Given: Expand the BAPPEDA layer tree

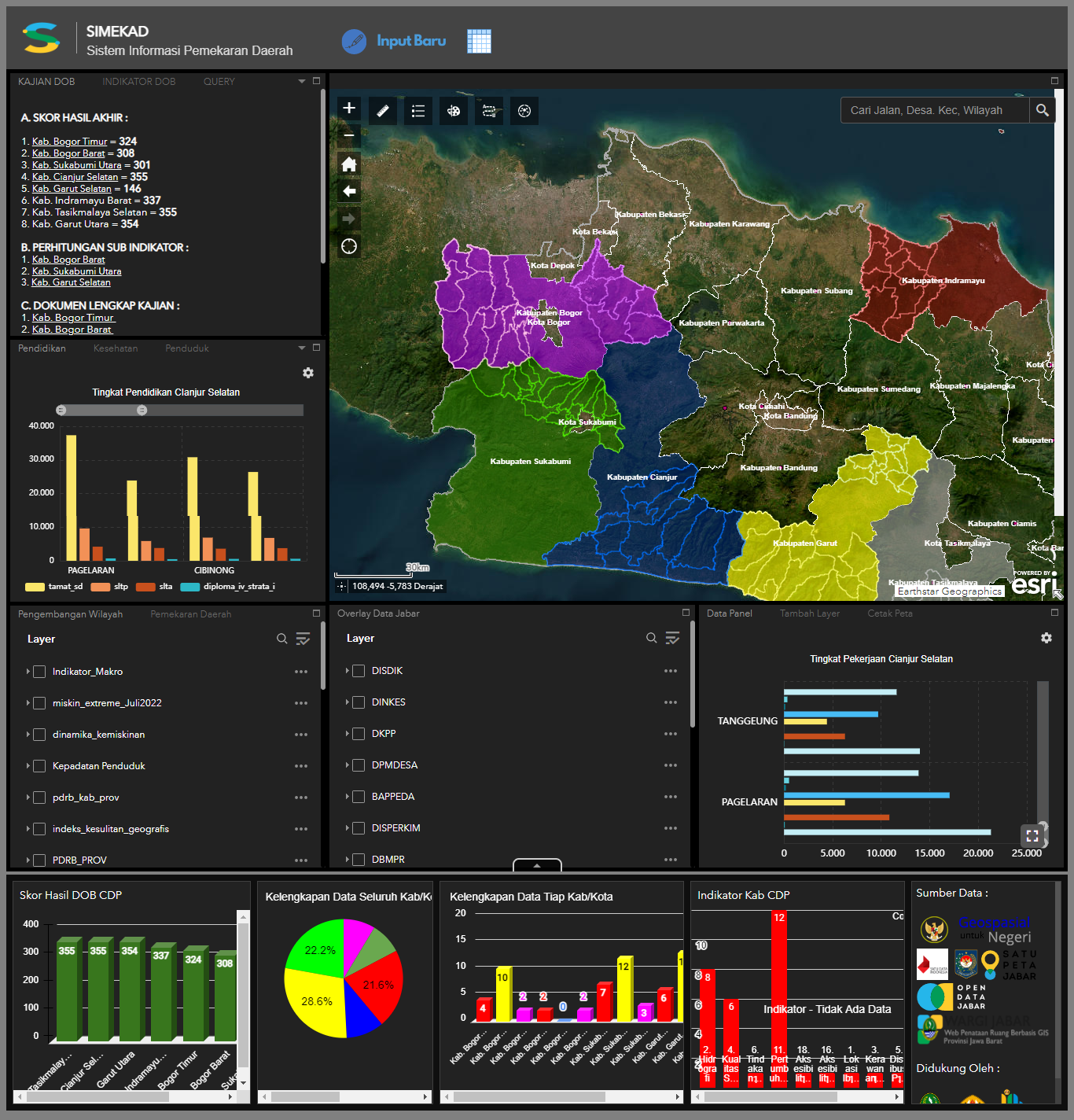Looking at the screenshot, I should [348, 797].
